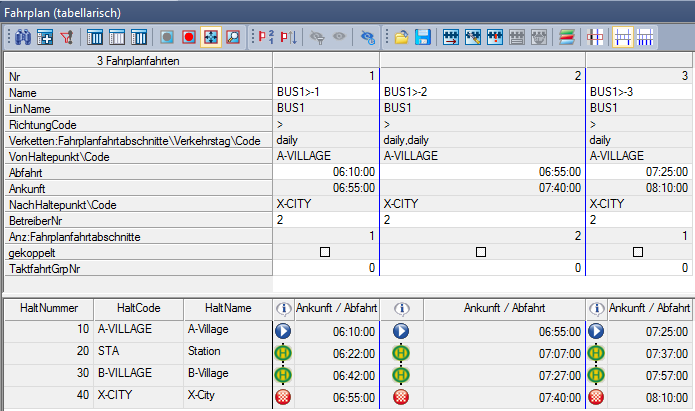Image resolution: width=695 pixels, height=411 pixels.
Task: Click the stacked color layers icon
Action: tap(567, 38)
